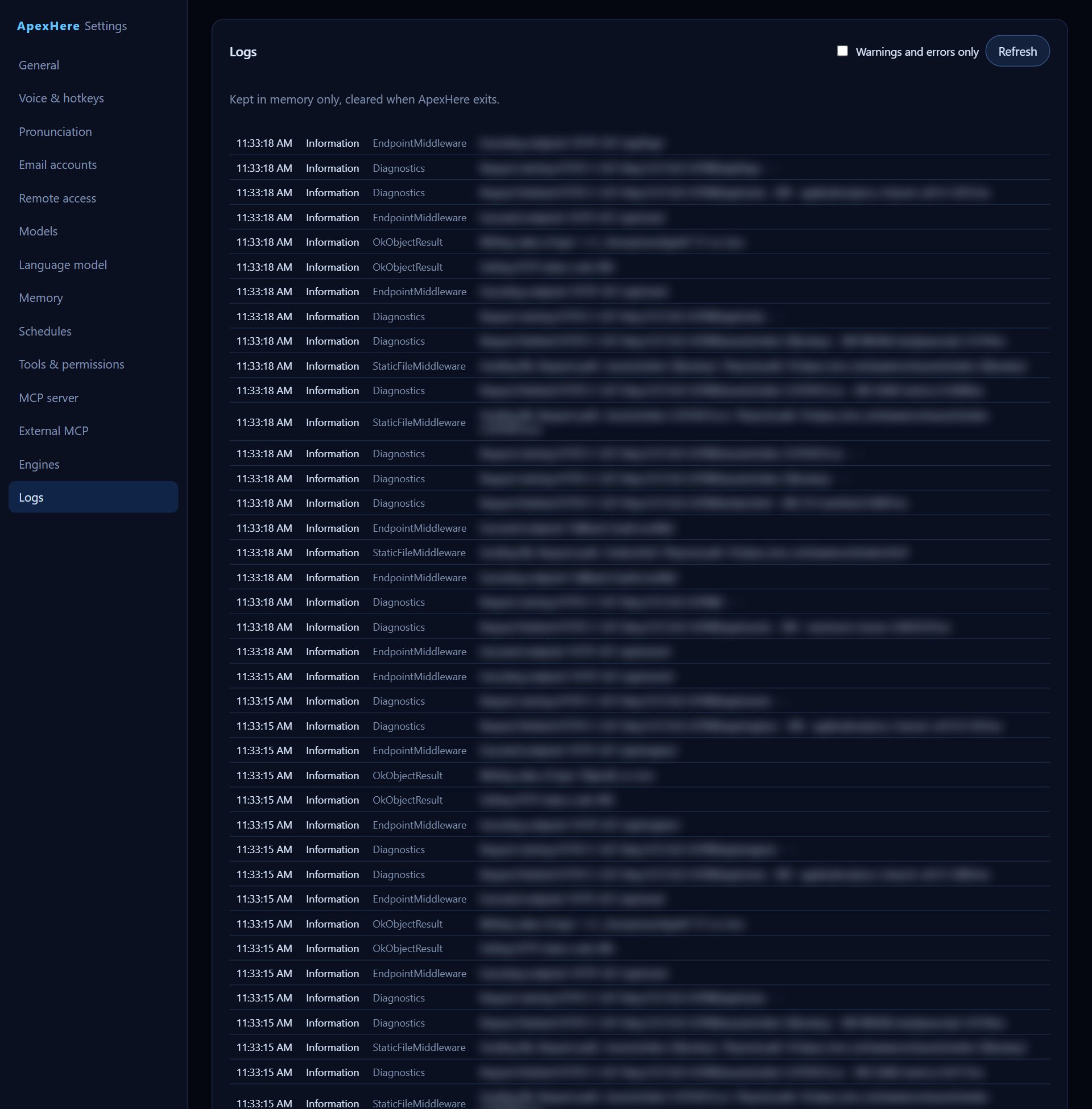Open the General settings section
1092x1109 pixels.
click(x=93, y=65)
